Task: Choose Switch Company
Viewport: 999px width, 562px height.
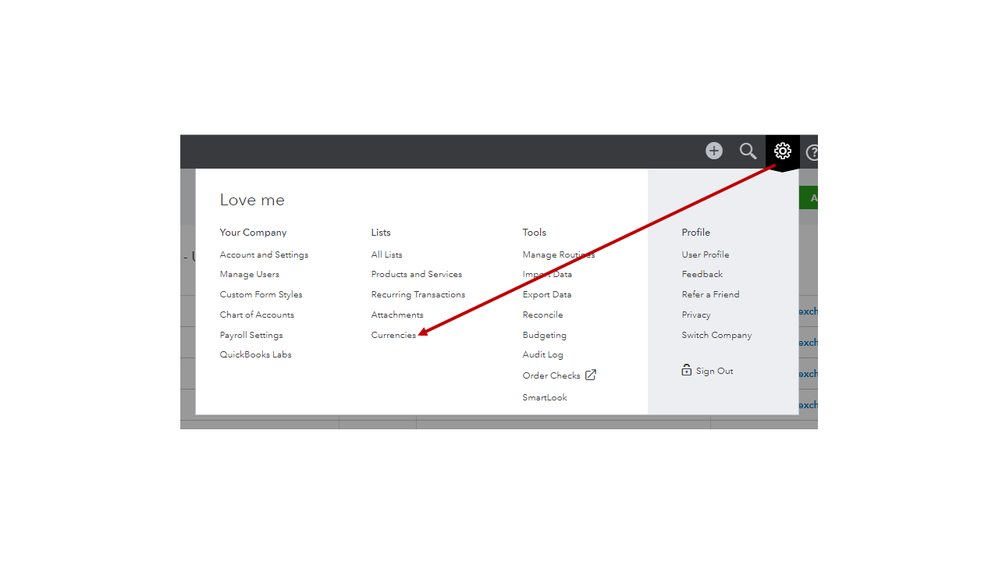Action: click(x=717, y=335)
